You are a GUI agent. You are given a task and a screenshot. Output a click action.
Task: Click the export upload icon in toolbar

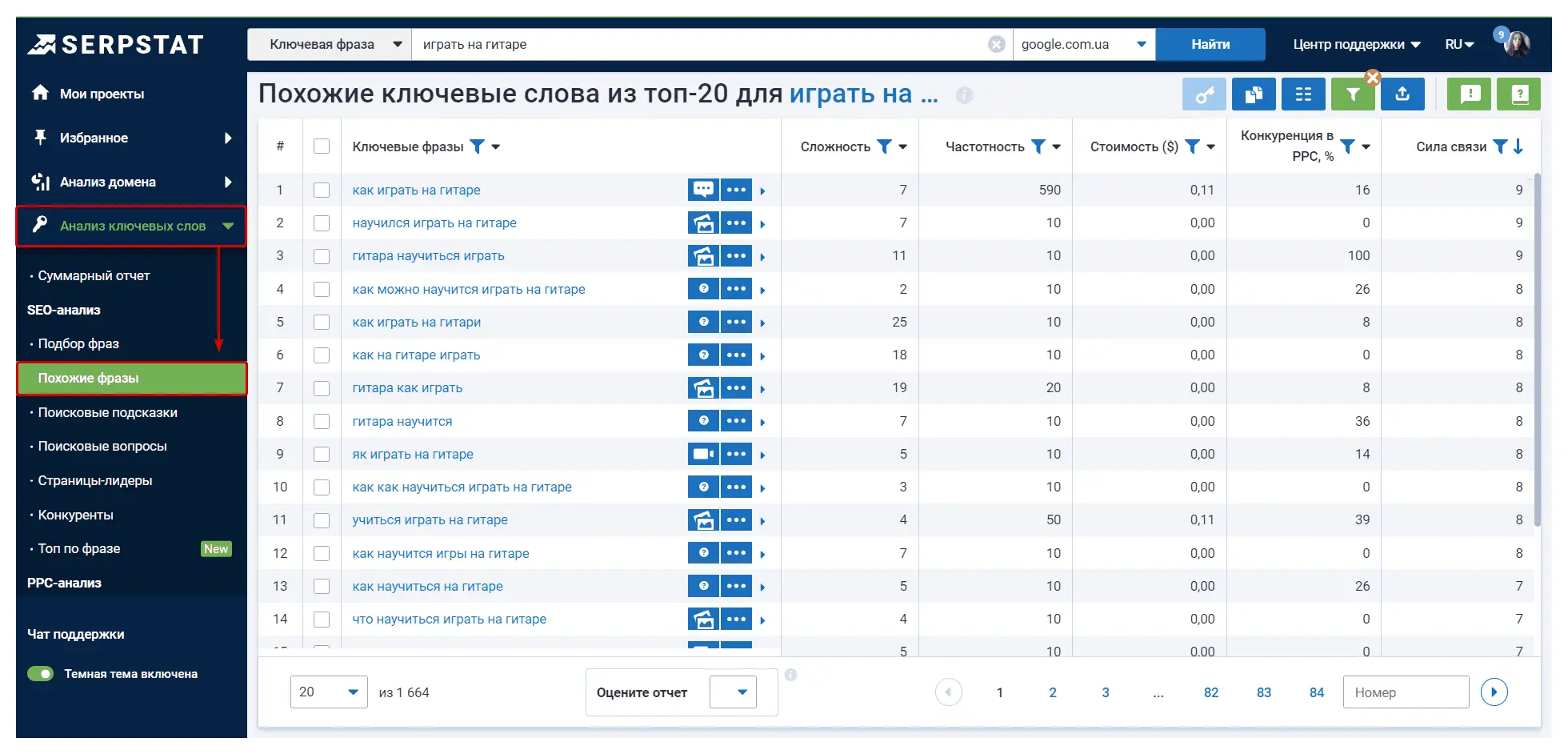click(x=1402, y=94)
